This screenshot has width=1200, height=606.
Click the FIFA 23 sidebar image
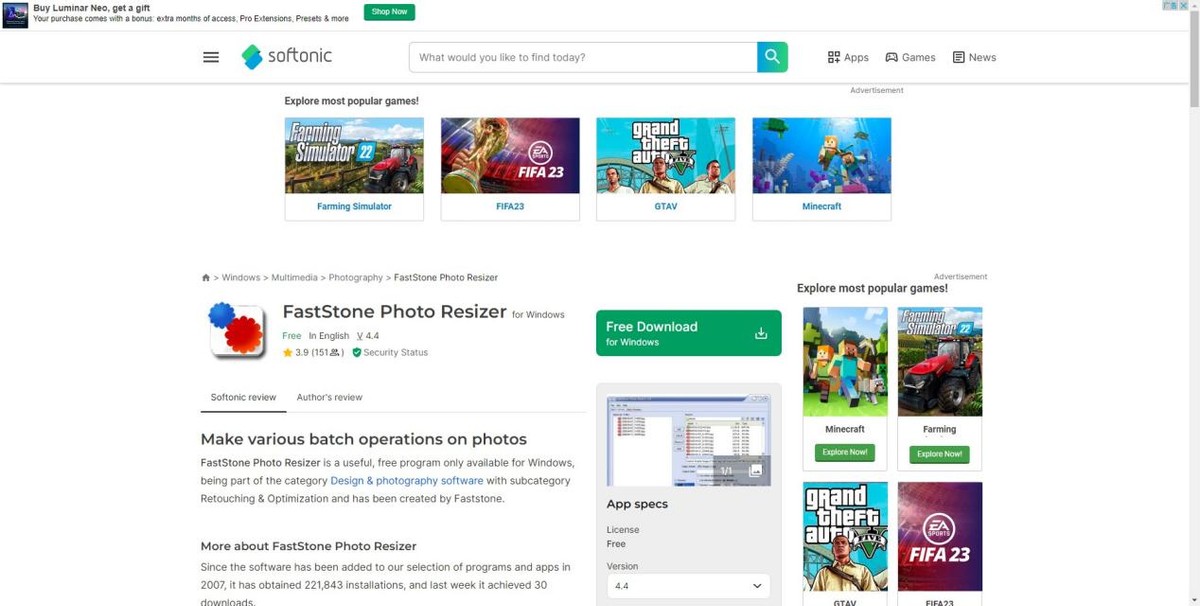[940, 536]
